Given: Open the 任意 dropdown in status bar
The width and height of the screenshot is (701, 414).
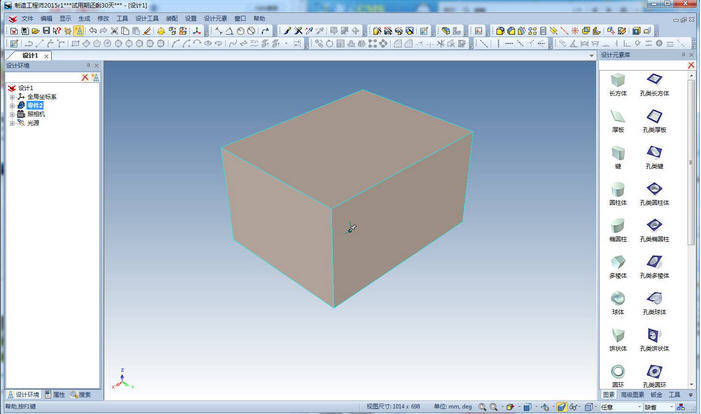Looking at the screenshot, I should pos(620,407).
